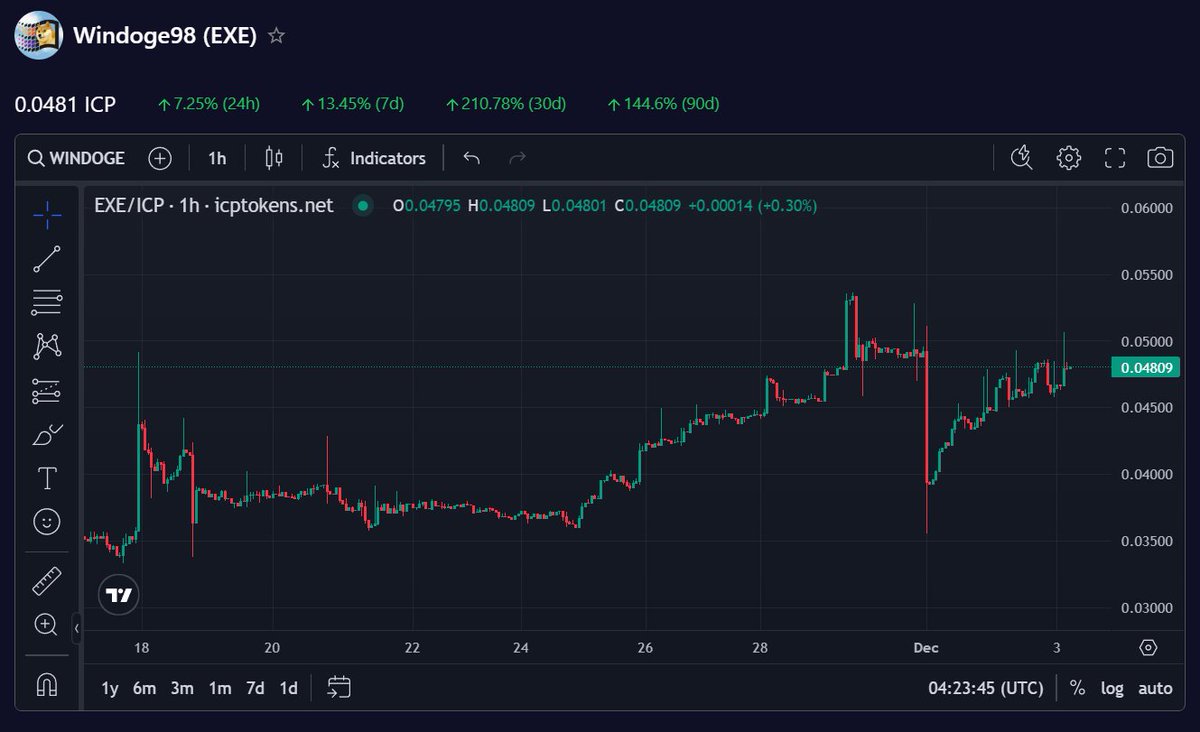Set range to 1m
This screenshot has height=732, width=1200.
(220, 688)
